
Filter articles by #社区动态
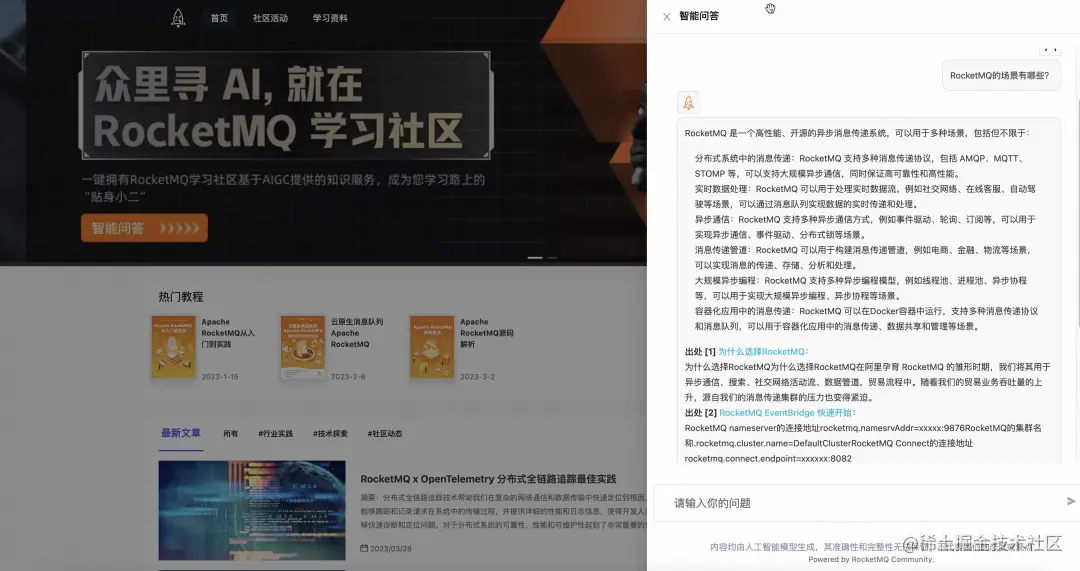[x=384, y=433]
